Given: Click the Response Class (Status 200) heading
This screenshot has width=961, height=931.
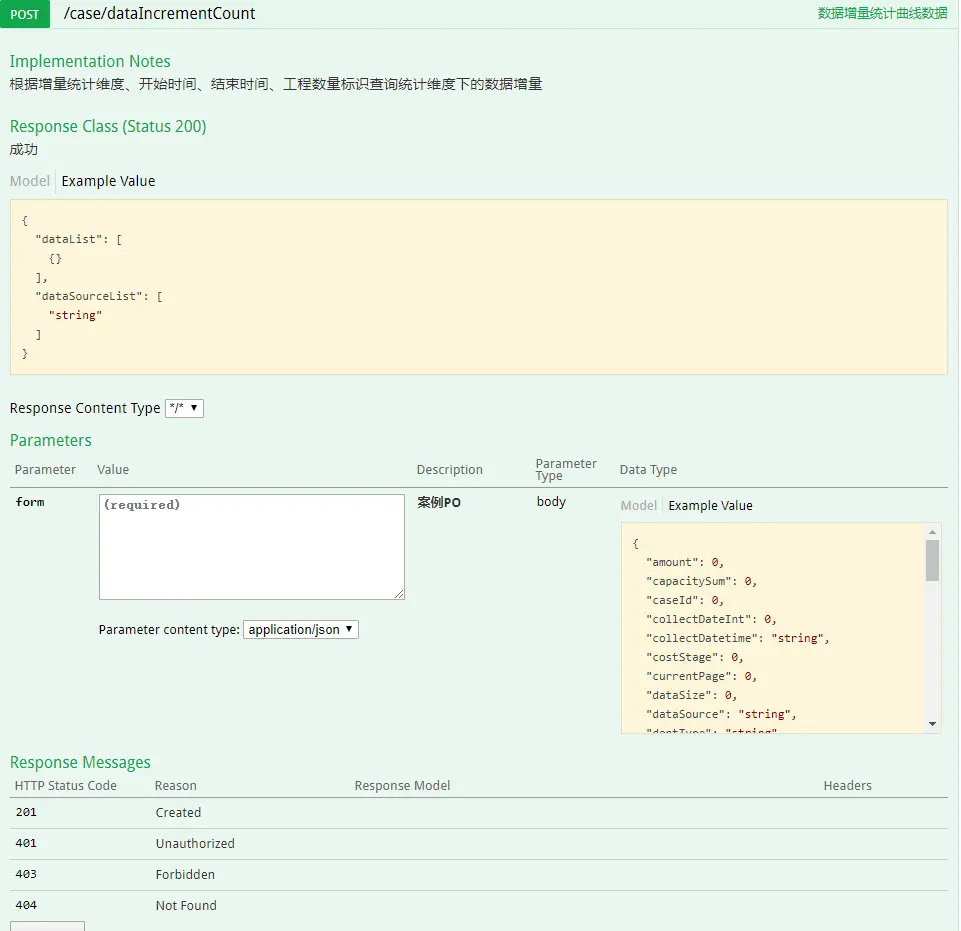Looking at the screenshot, I should (x=108, y=126).
